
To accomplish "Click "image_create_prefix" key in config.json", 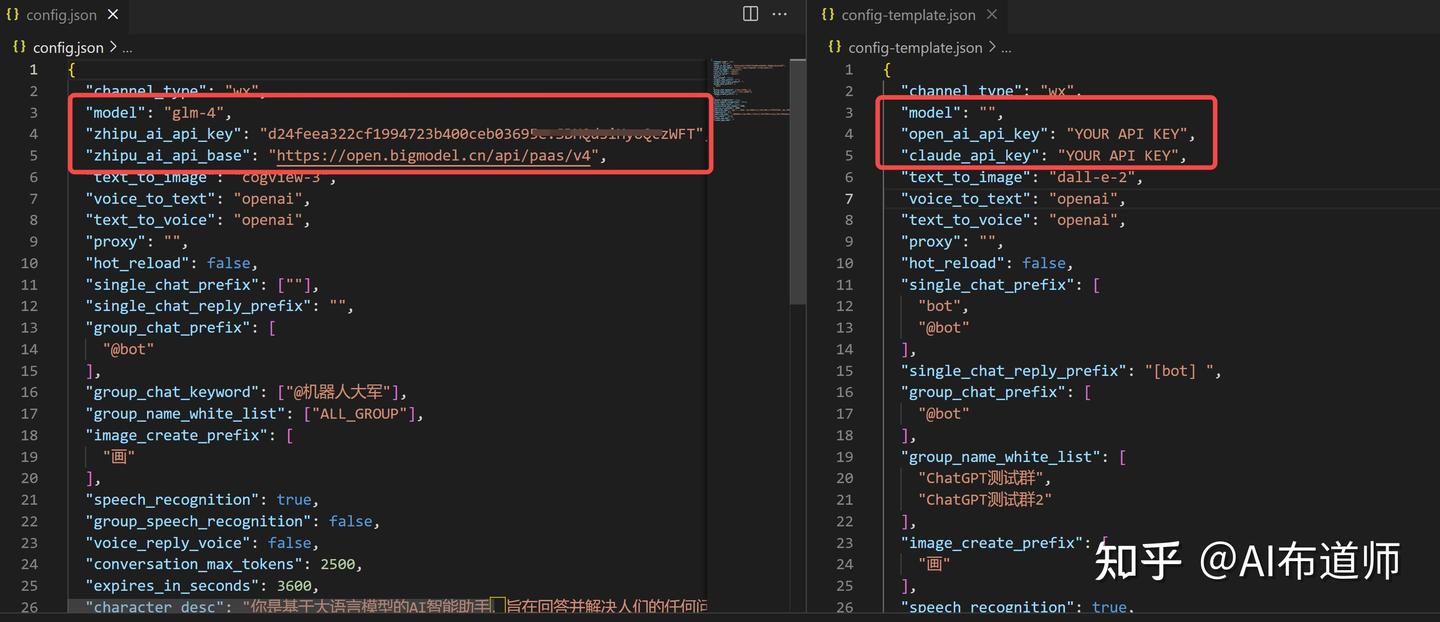I will [x=177, y=435].
